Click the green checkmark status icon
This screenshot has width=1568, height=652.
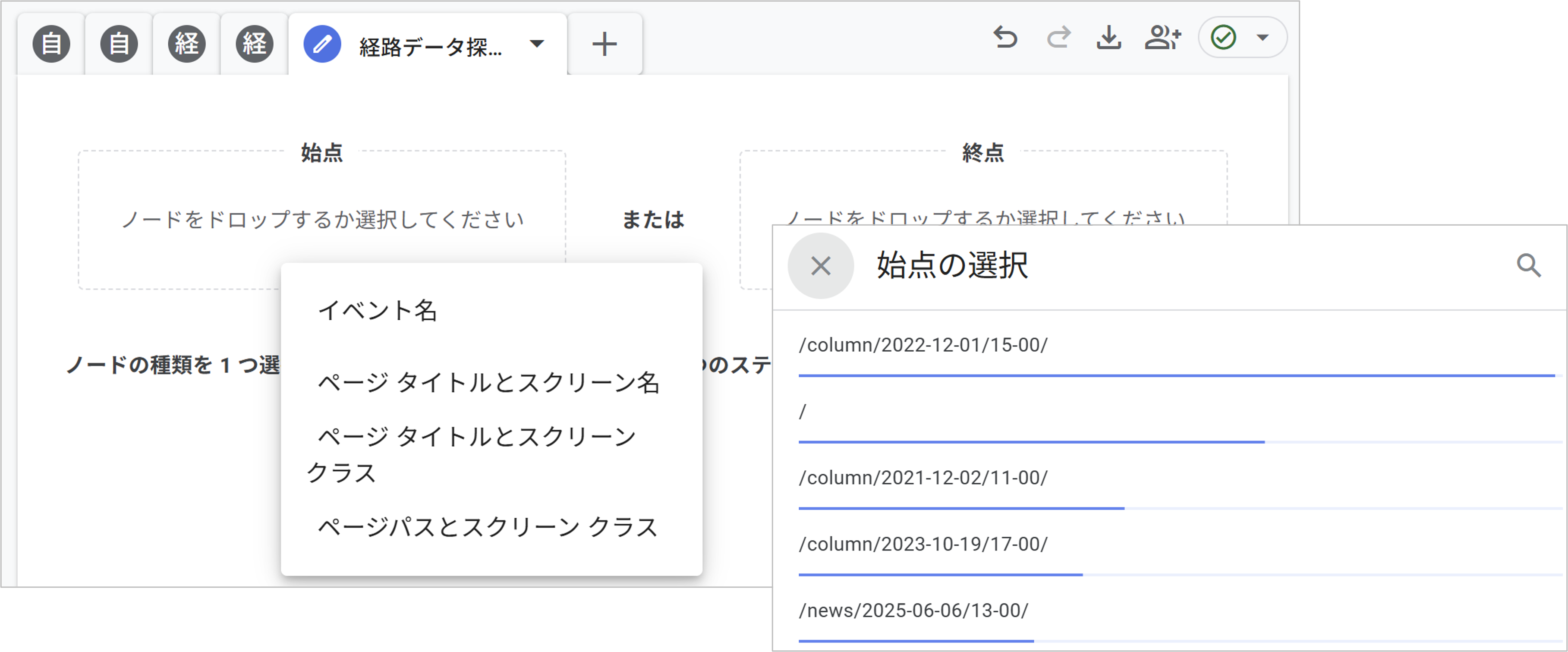[1224, 38]
